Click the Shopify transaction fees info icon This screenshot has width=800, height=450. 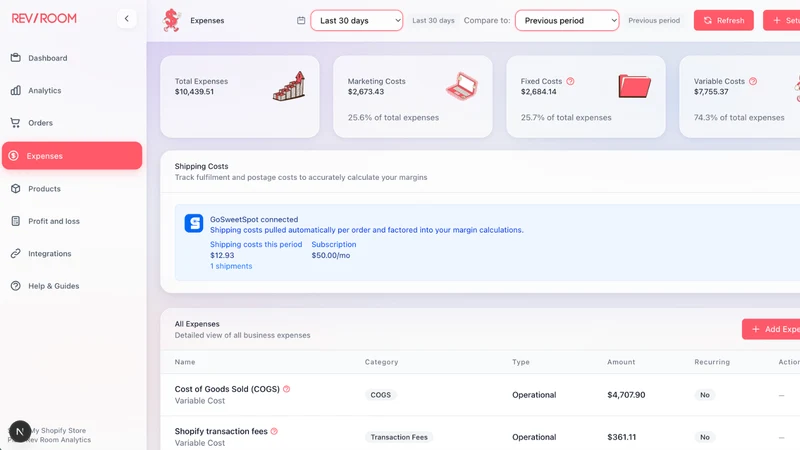[x=274, y=431]
